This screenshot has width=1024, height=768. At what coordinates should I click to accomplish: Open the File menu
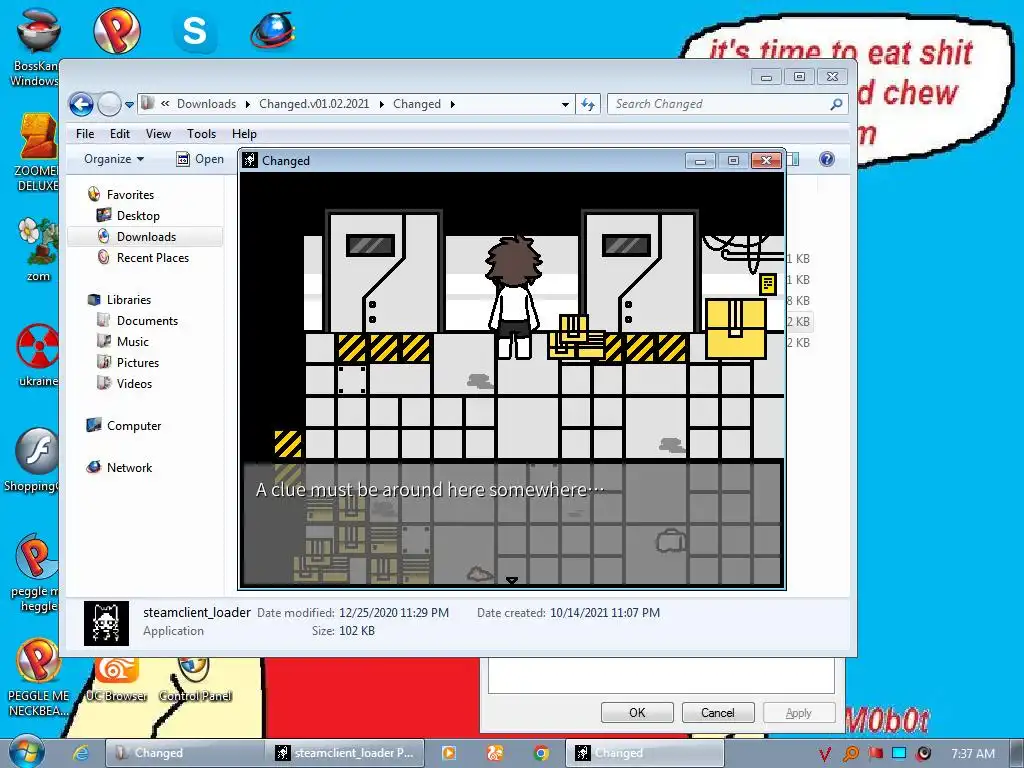85,134
